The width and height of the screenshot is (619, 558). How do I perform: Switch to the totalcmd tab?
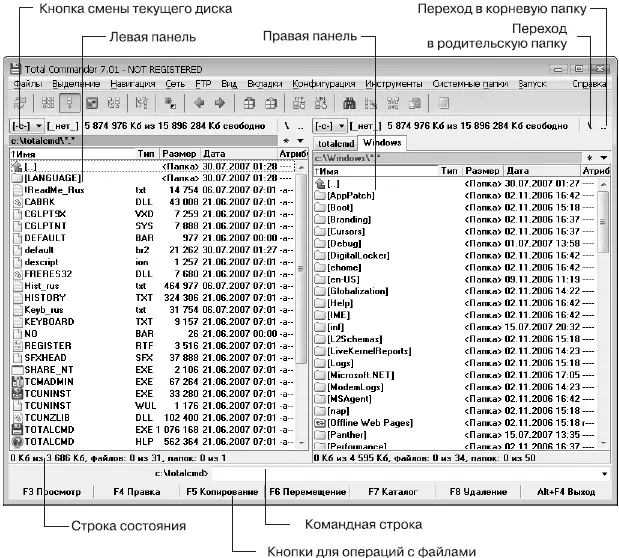point(336,144)
